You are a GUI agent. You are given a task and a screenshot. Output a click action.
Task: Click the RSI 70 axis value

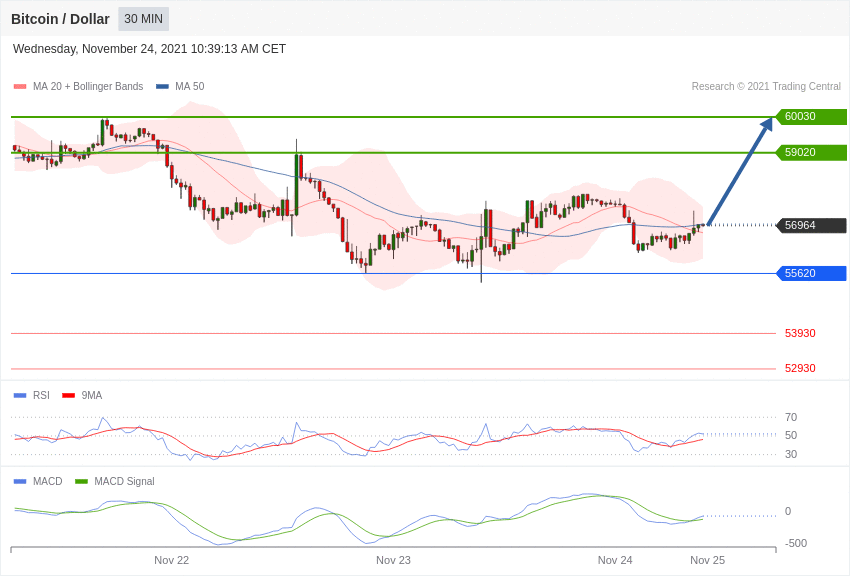point(791,417)
